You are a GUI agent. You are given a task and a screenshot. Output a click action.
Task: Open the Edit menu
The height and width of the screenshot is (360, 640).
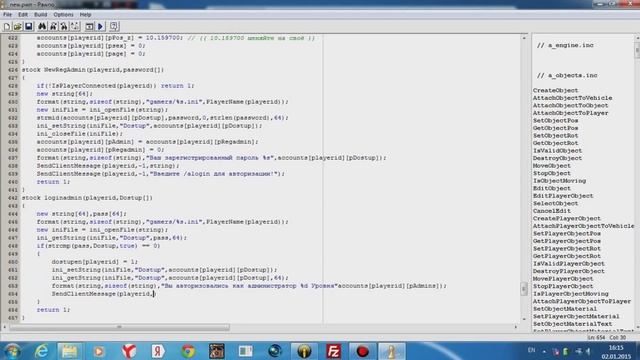click(x=23, y=15)
